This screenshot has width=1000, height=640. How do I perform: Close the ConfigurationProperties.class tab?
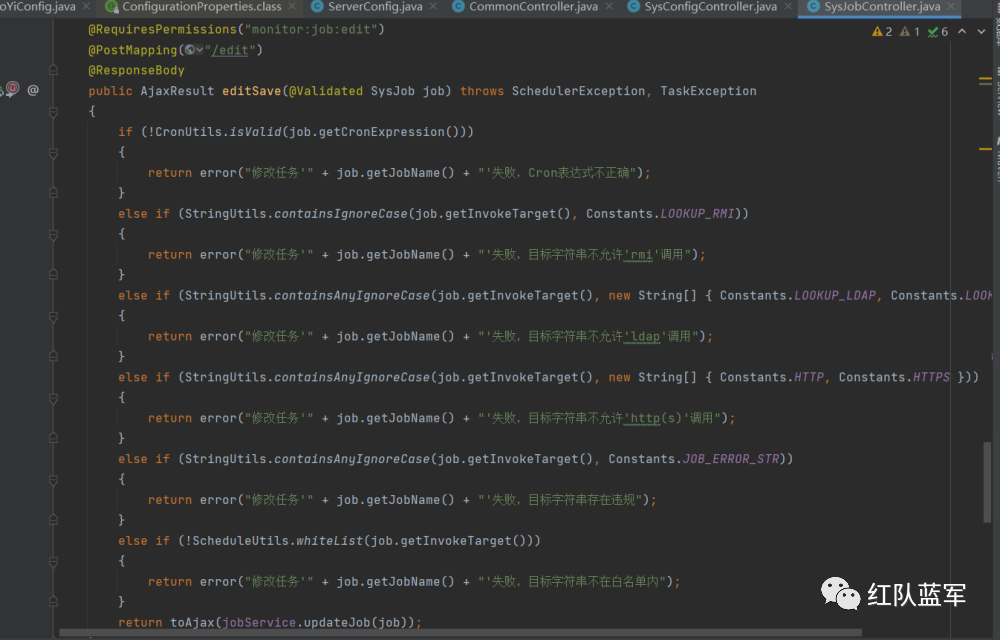[x=292, y=7]
